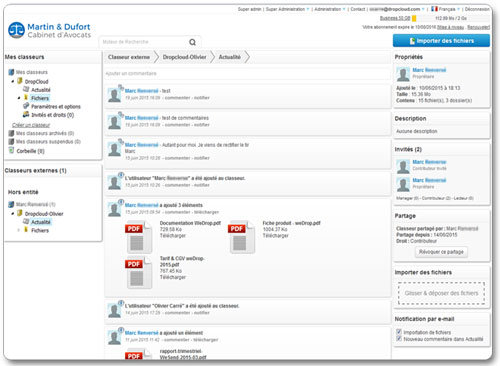Toggle Importation de fichiers notification checkbox

[x=399, y=332]
